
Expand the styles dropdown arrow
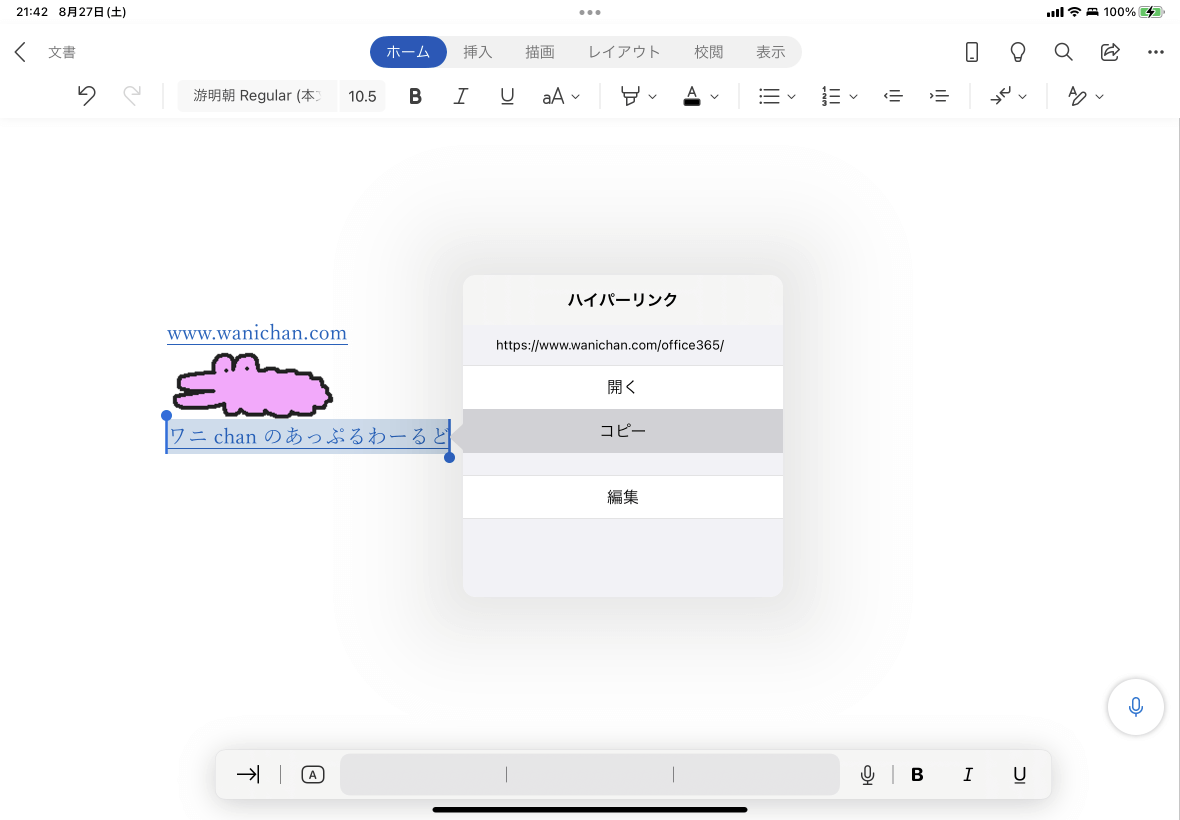coord(1099,97)
